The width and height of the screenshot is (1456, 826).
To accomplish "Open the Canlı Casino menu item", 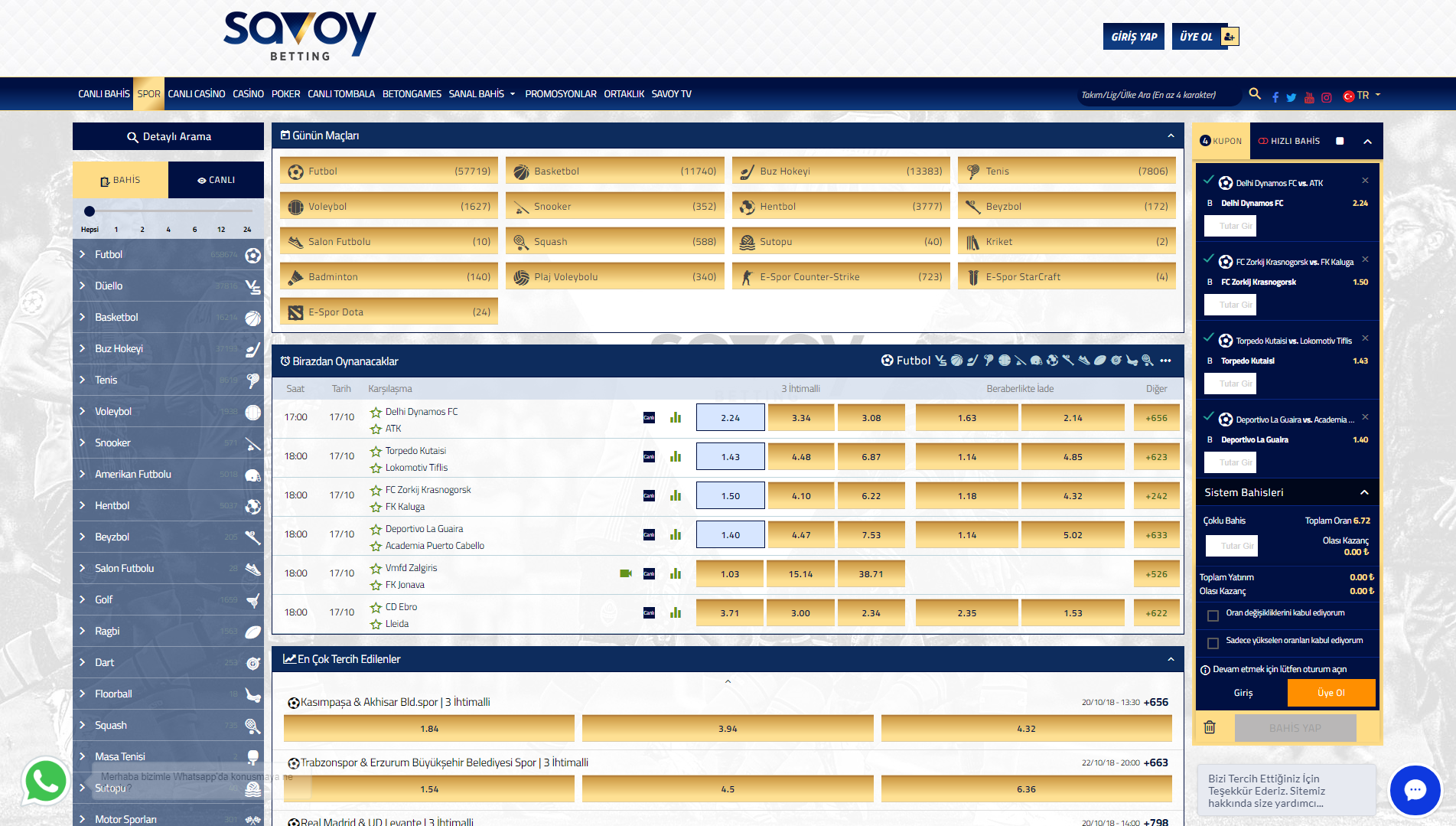I will [197, 94].
